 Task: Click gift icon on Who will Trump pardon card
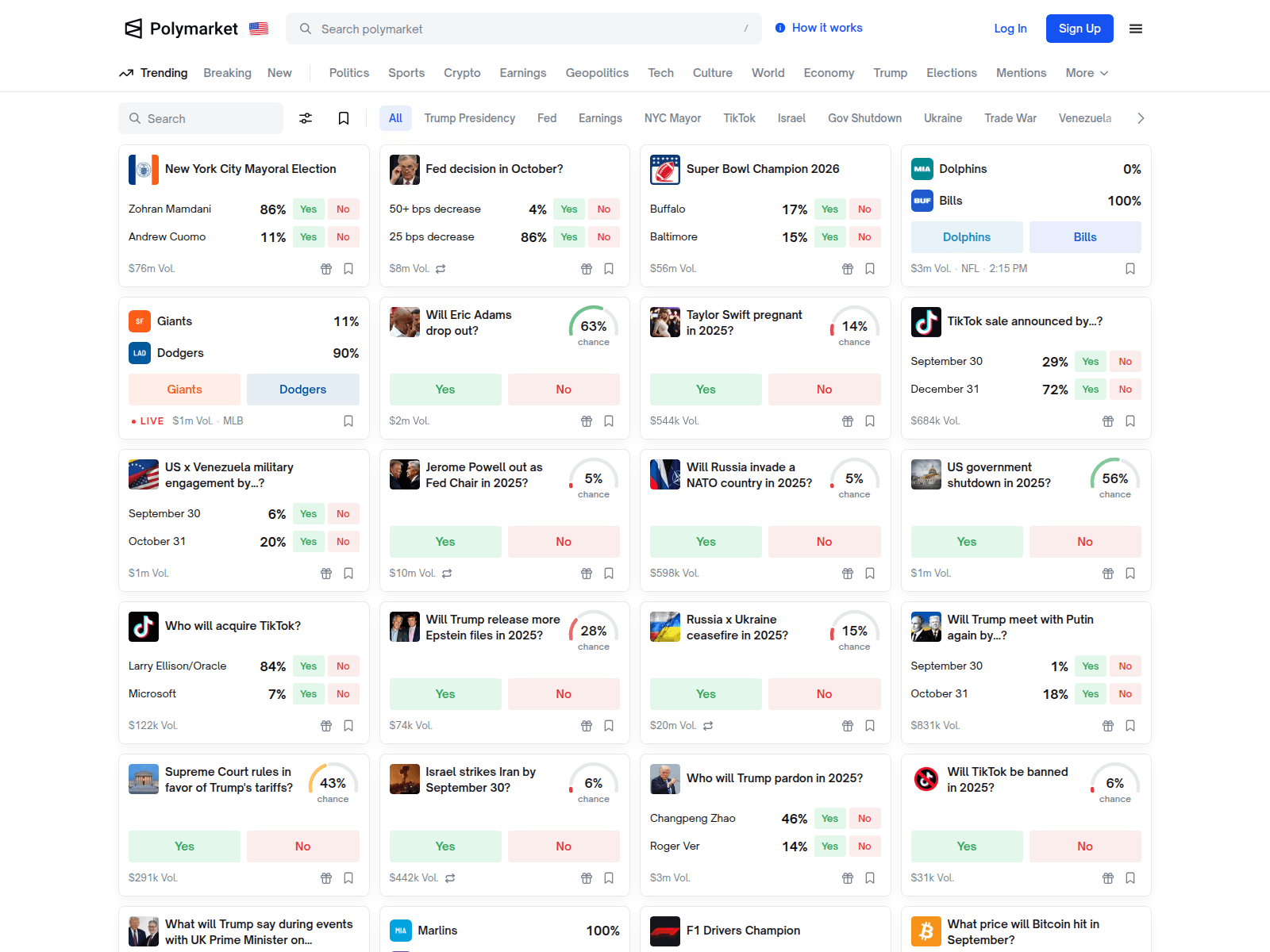coord(848,878)
